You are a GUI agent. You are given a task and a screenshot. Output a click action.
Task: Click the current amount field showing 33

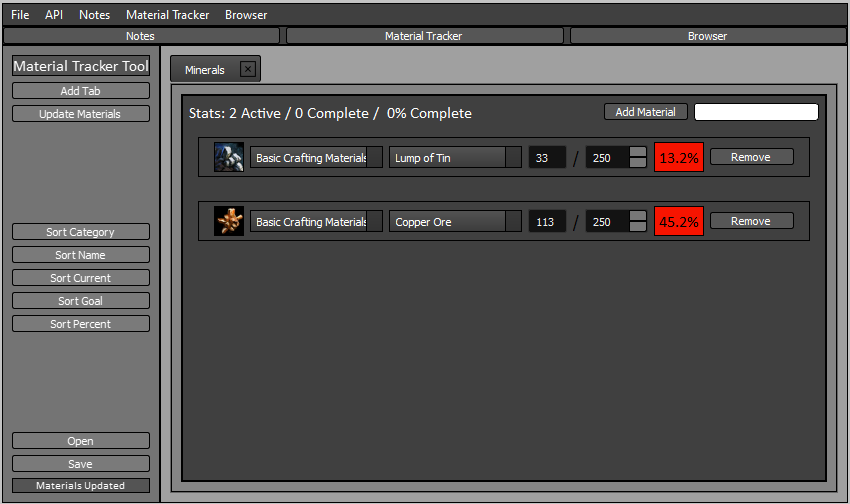pyautogui.click(x=547, y=157)
